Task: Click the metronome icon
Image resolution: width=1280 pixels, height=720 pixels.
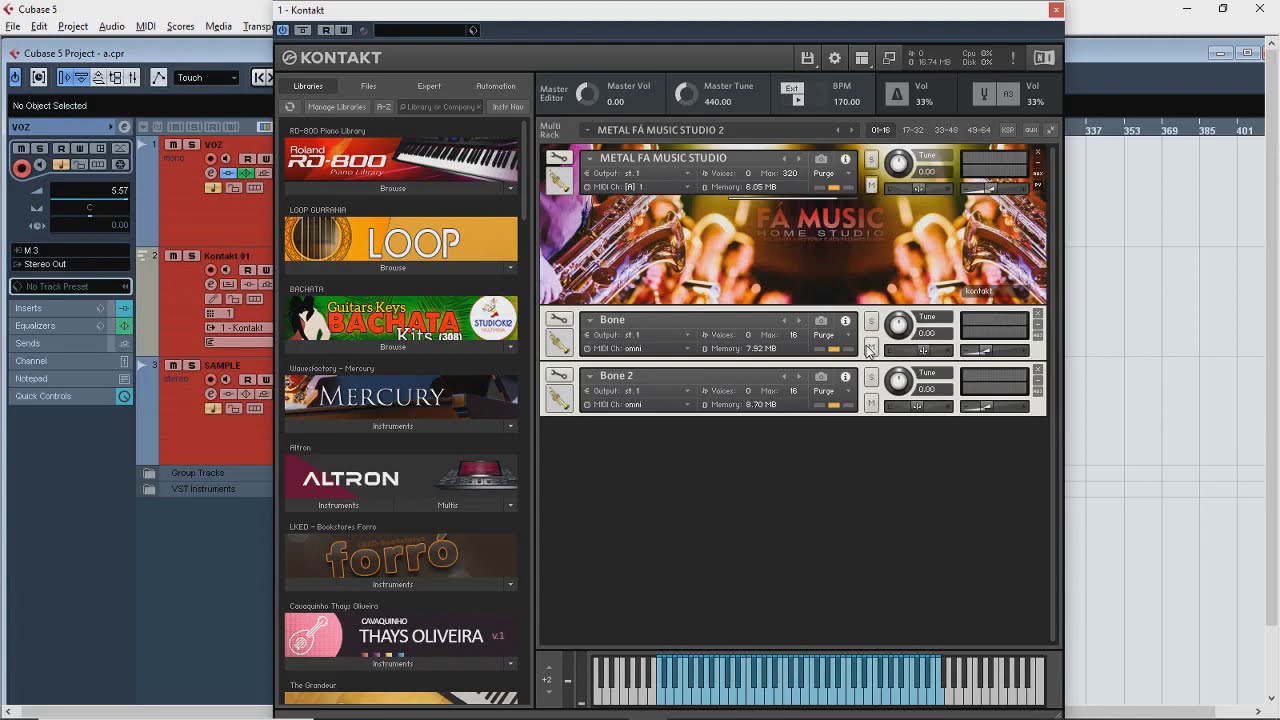Action: 897,94
